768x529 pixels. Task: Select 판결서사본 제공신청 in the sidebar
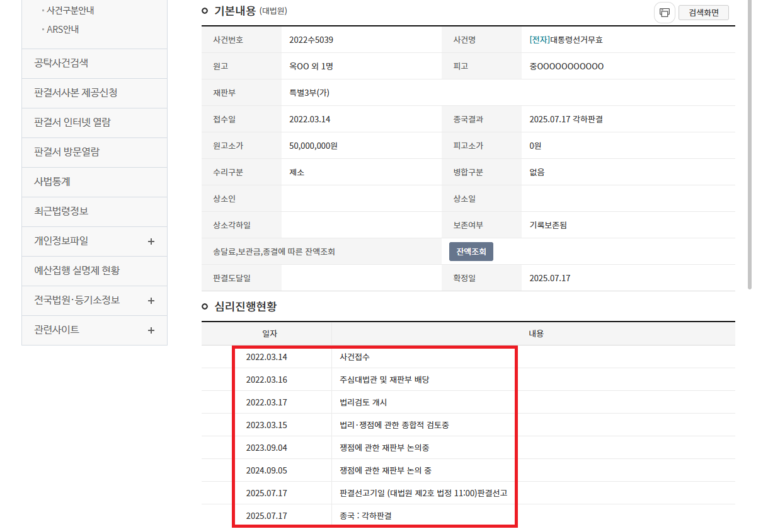[x=75, y=93]
